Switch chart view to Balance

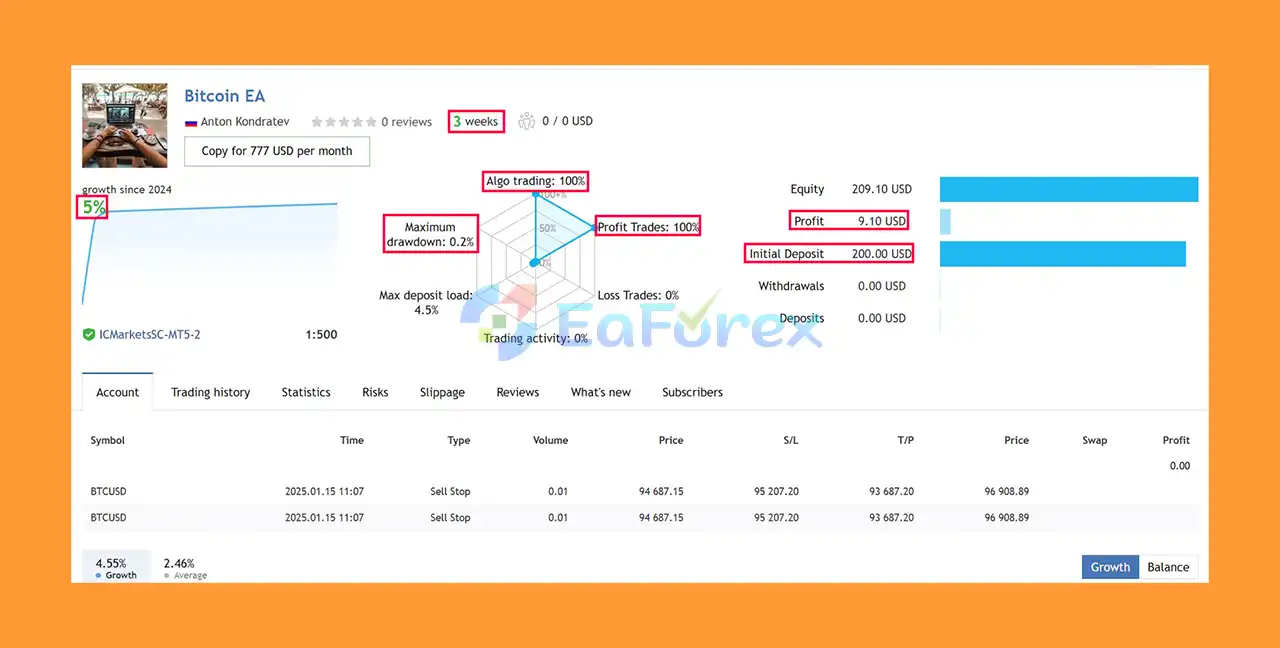(1168, 567)
